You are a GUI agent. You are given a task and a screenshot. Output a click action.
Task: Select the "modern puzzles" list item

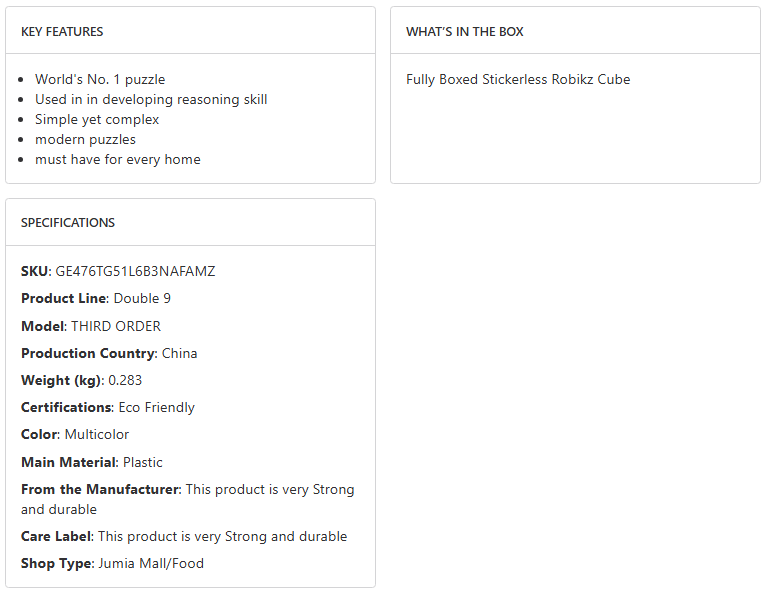85,140
